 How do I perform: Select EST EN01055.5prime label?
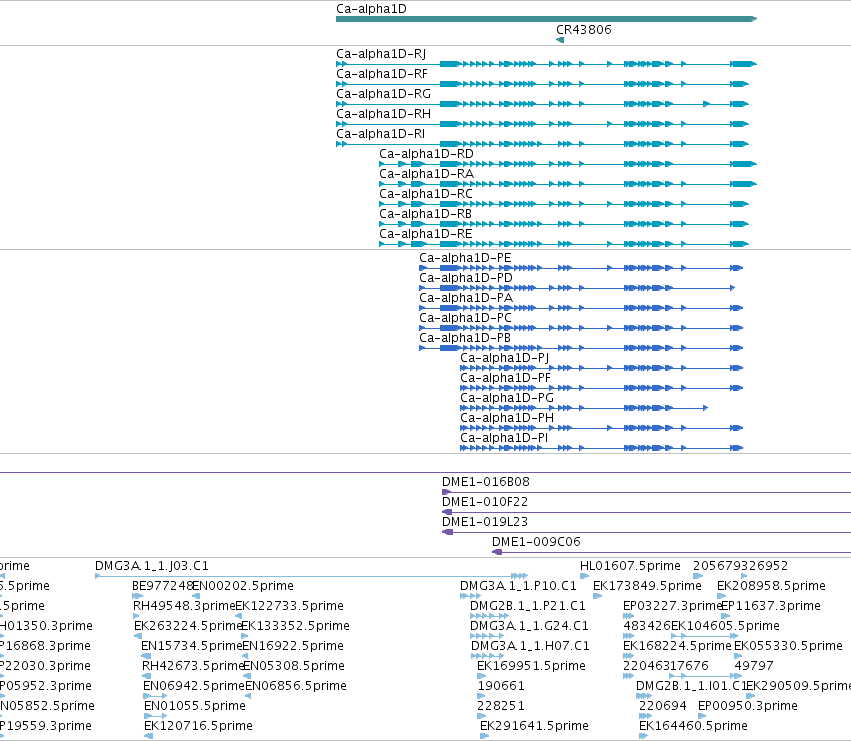[x=195, y=706]
